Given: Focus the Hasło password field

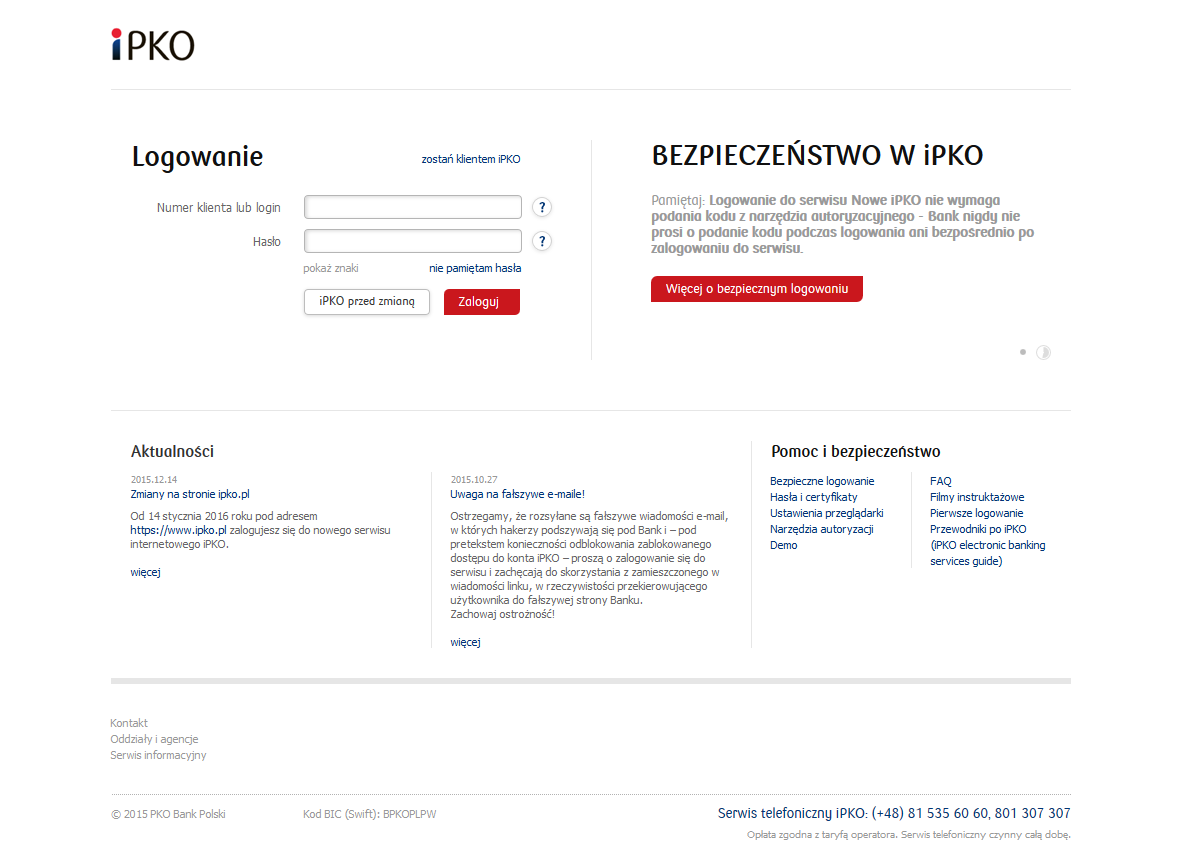Looking at the screenshot, I should click(413, 240).
